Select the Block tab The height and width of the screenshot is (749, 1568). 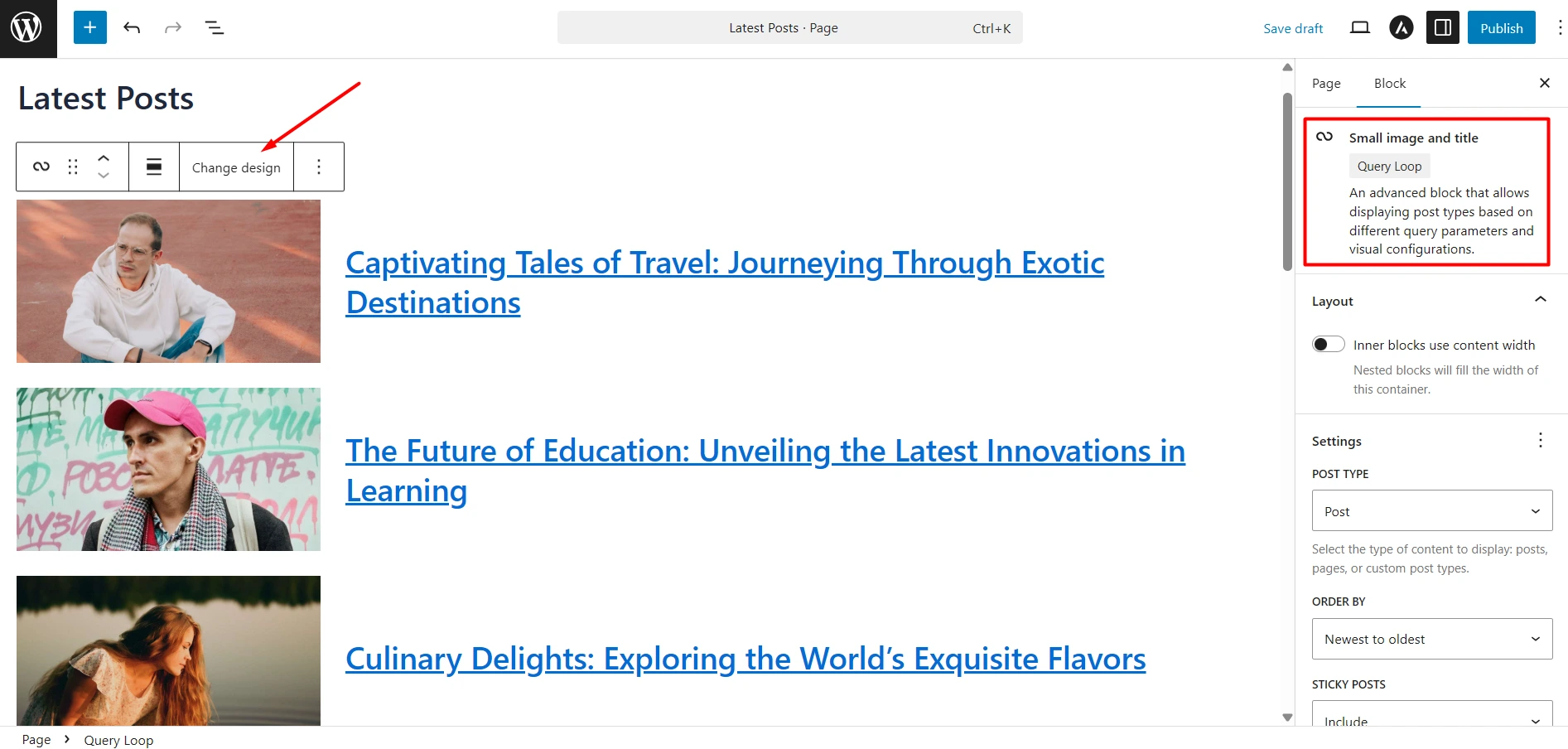(x=1389, y=84)
